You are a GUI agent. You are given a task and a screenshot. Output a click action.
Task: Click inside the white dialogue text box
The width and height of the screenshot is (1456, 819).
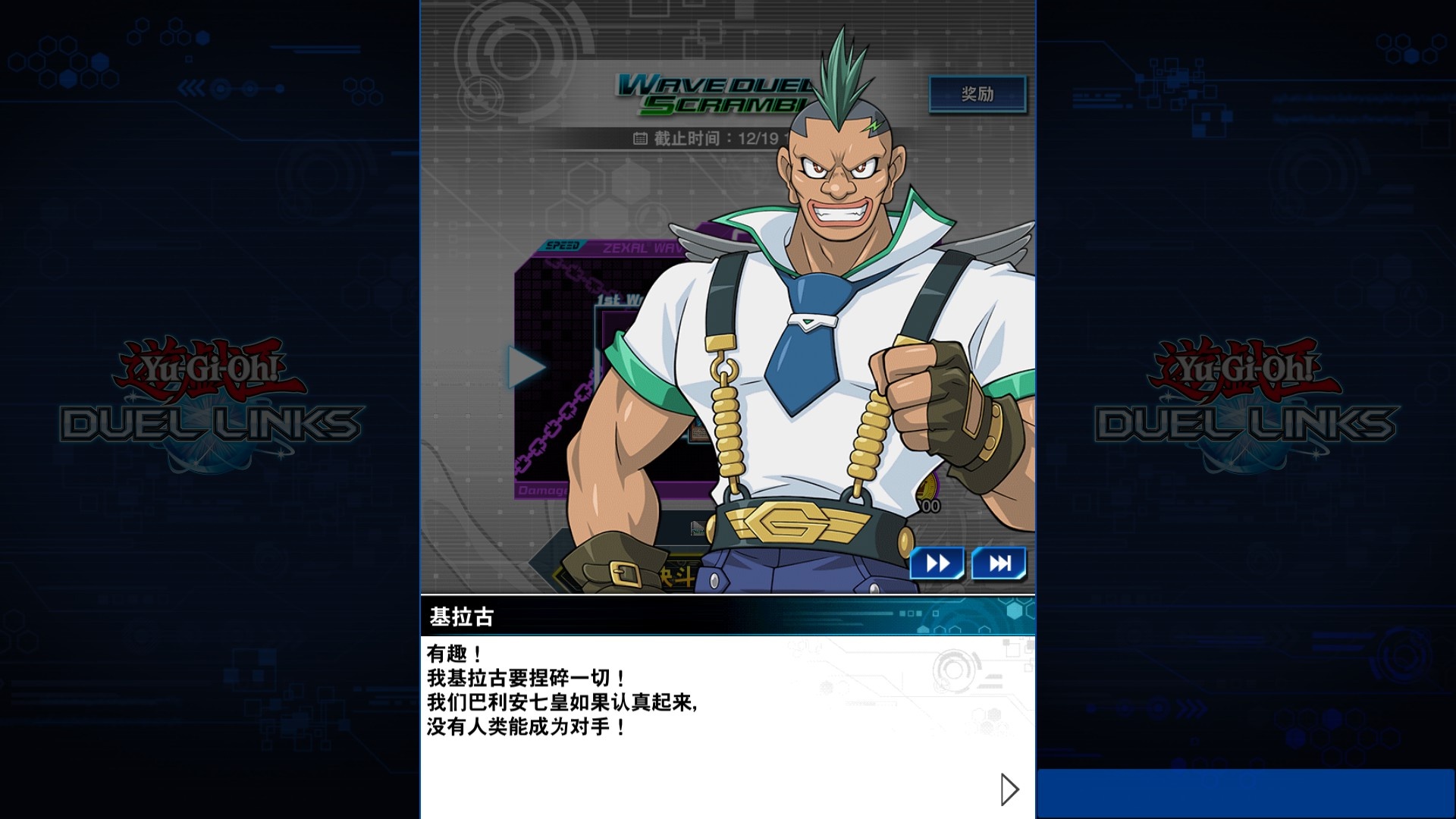(x=728, y=727)
